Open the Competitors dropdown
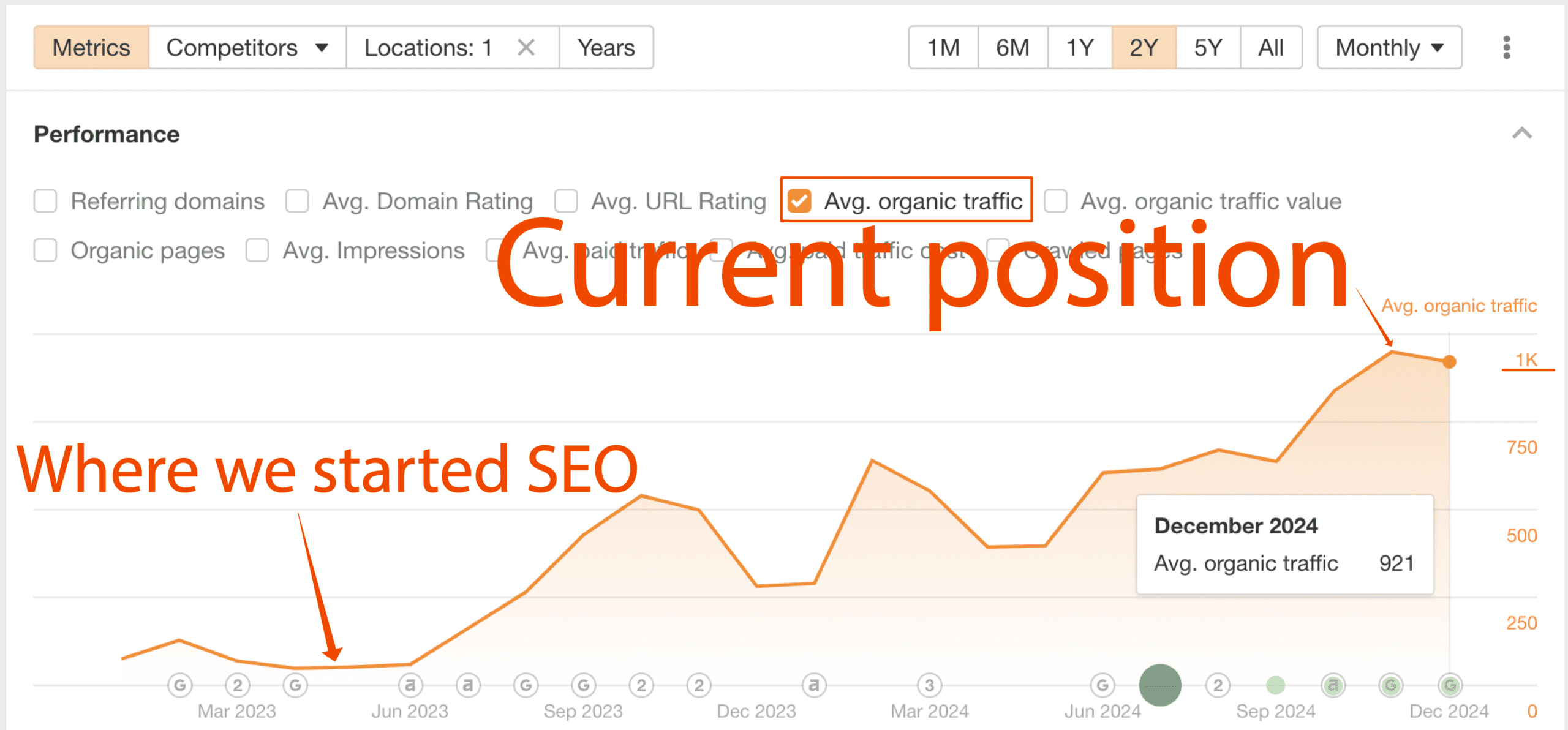Screen dimensions: 1568x730 tap(247, 47)
